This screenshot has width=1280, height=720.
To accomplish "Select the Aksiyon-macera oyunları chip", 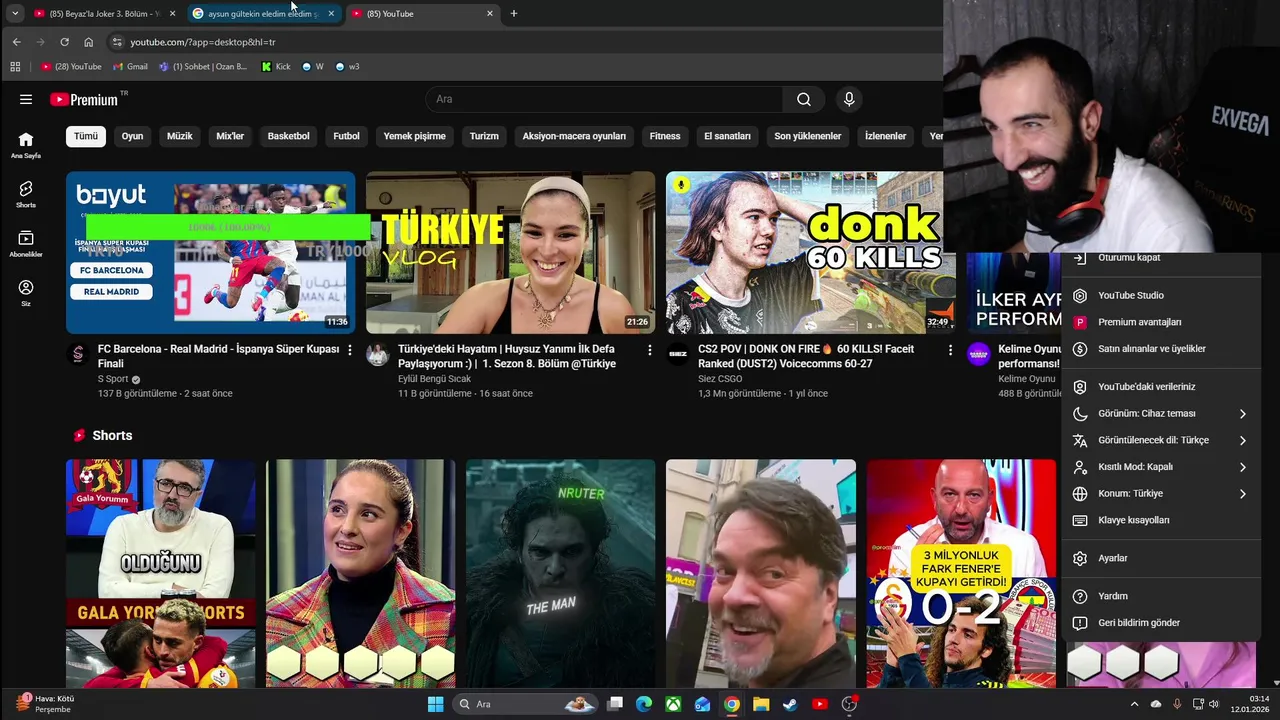I will click(x=574, y=136).
